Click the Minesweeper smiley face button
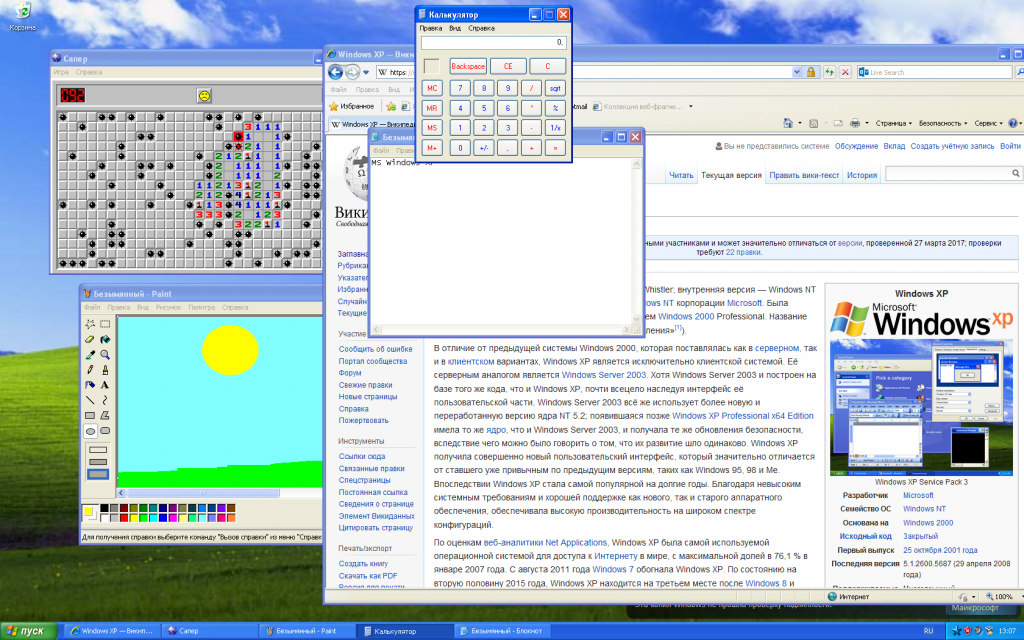1024x640 pixels. pos(204,95)
